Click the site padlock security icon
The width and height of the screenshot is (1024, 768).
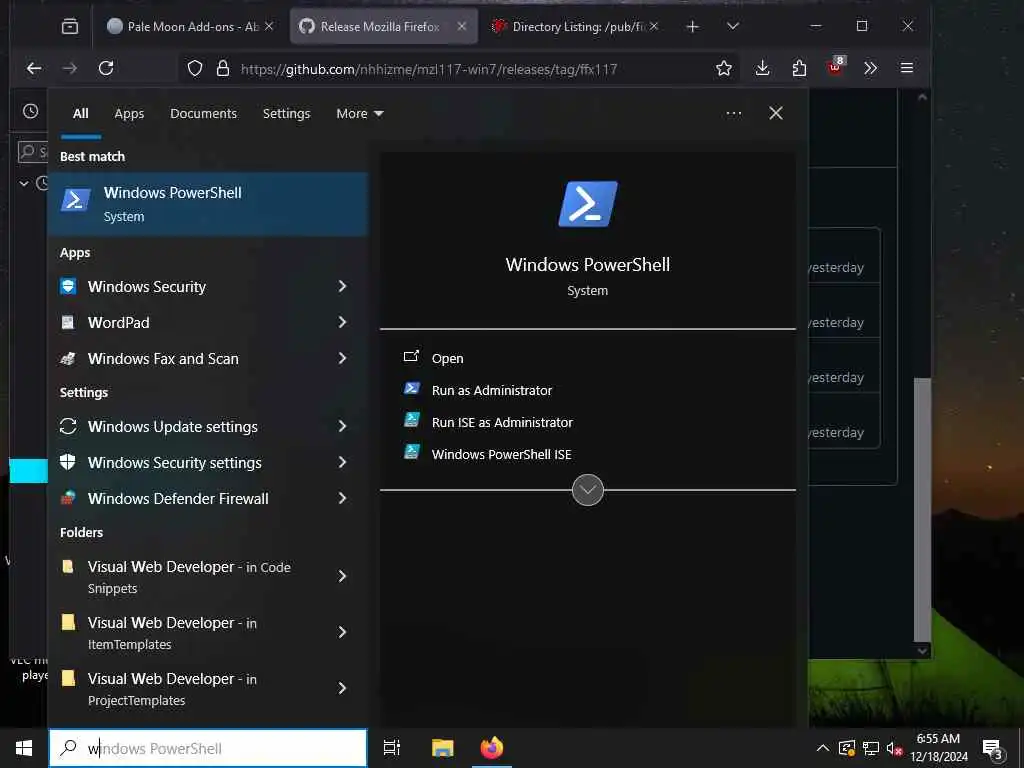point(223,69)
